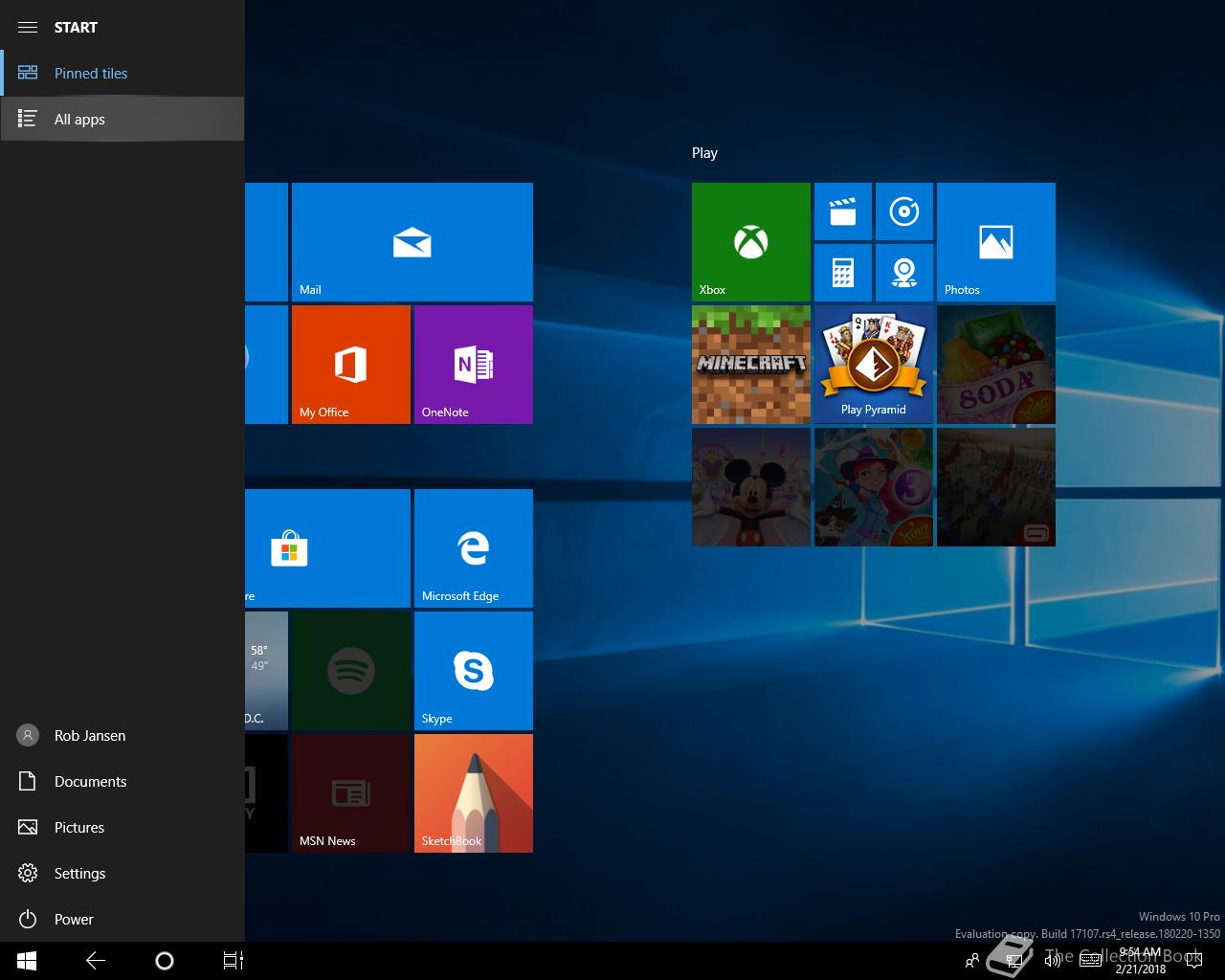Launch the Candy Crush Soda tile
The width and height of the screenshot is (1225, 980).
[x=996, y=365]
